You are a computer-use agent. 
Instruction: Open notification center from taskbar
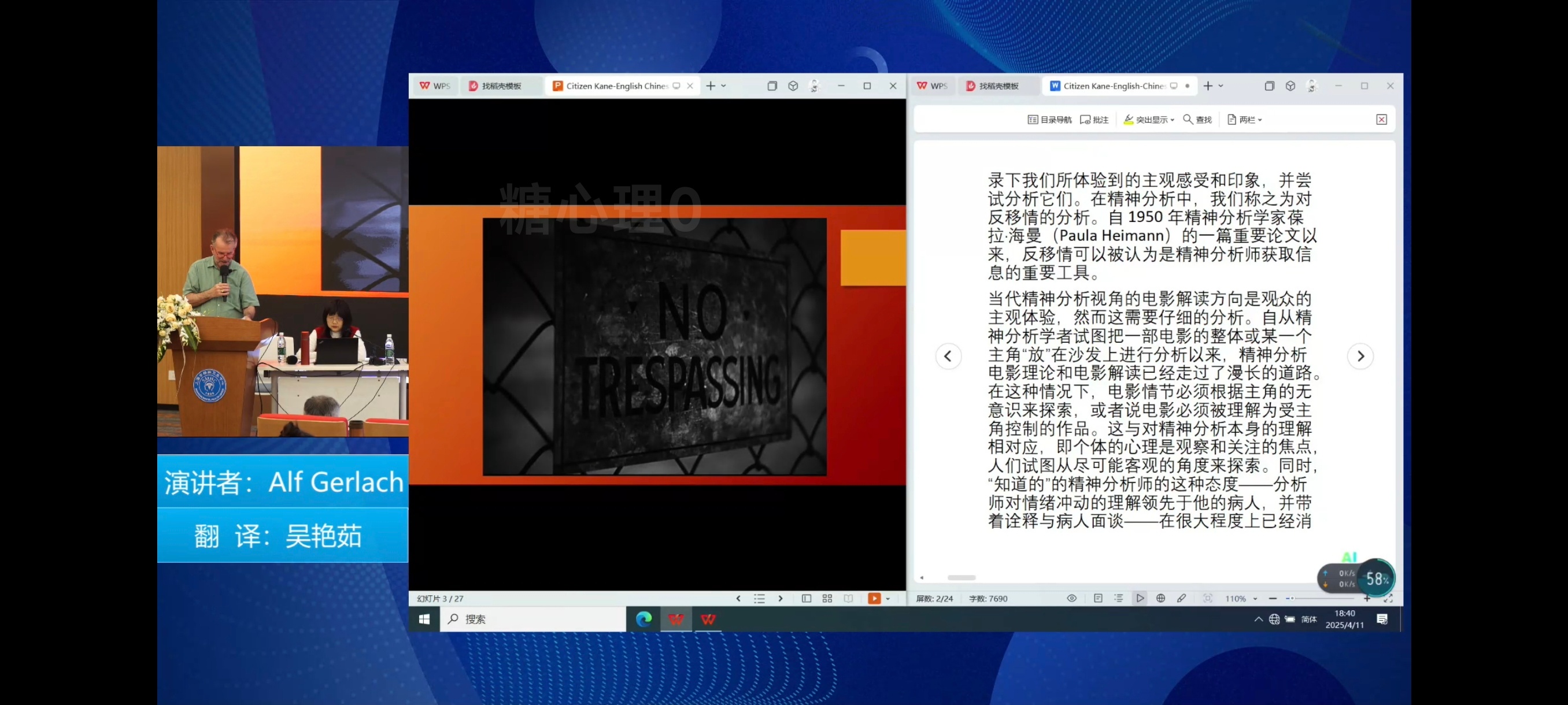point(1382,619)
